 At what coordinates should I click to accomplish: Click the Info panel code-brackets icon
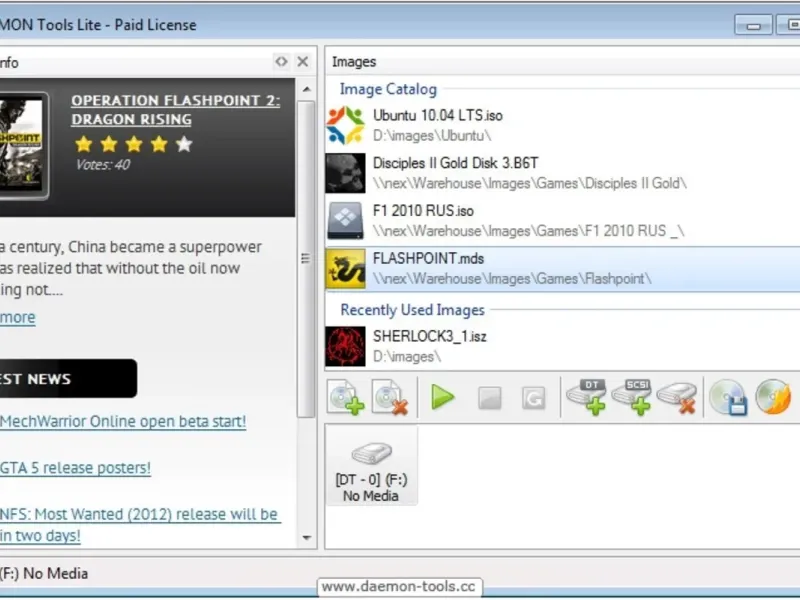point(281,61)
